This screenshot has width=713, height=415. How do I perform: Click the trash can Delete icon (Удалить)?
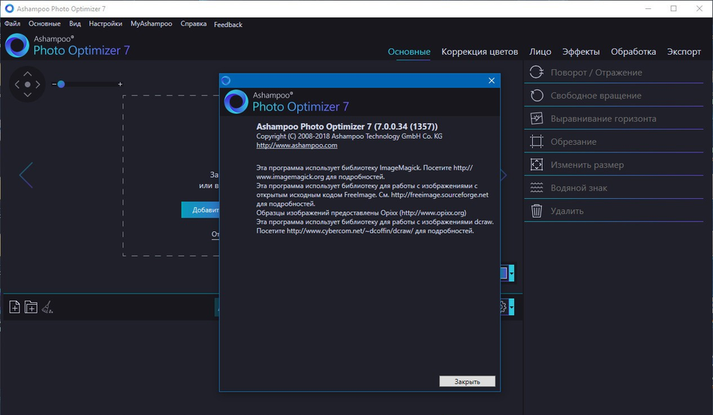click(537, 211)
